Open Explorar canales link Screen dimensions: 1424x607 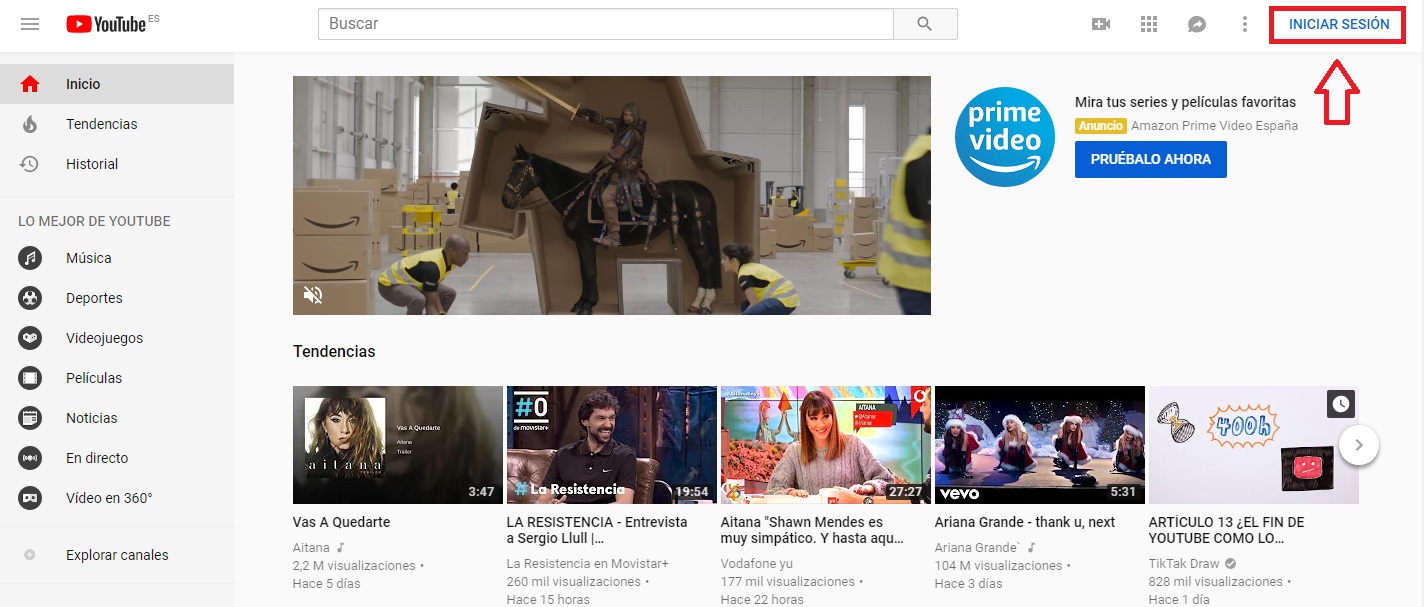point(117,555)
